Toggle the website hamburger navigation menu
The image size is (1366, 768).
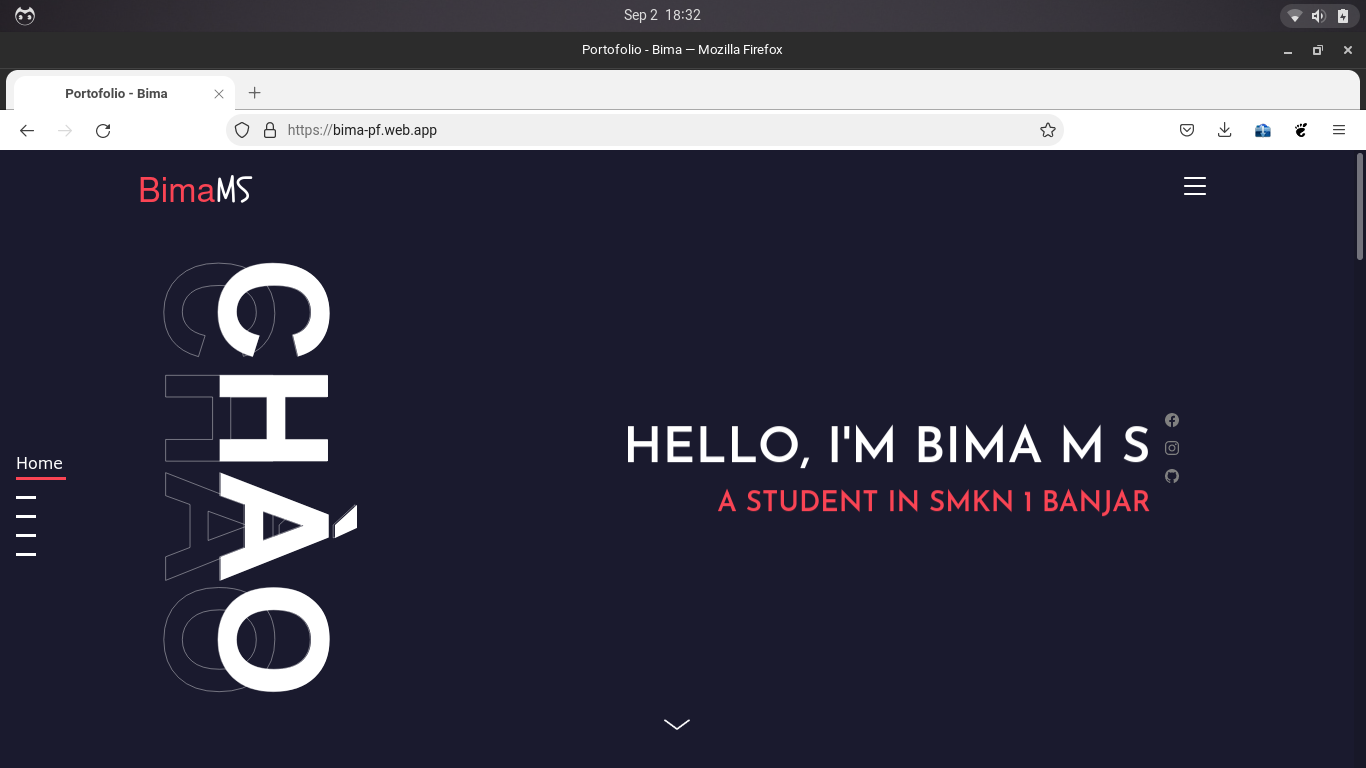click(x=1195, y=187)
